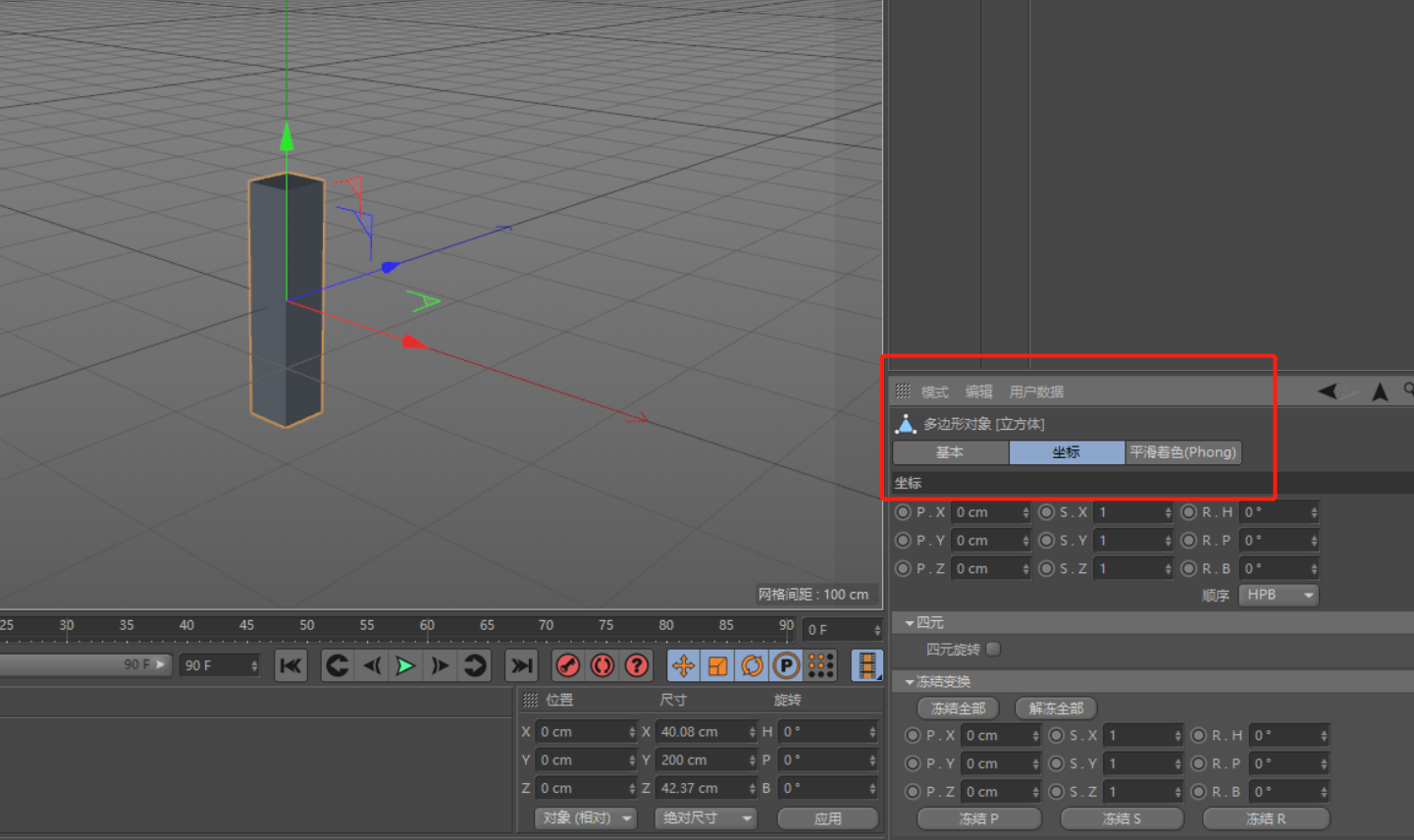Toggle point-level animation dots icon
1414x840 pixels.
pos(820,665)
